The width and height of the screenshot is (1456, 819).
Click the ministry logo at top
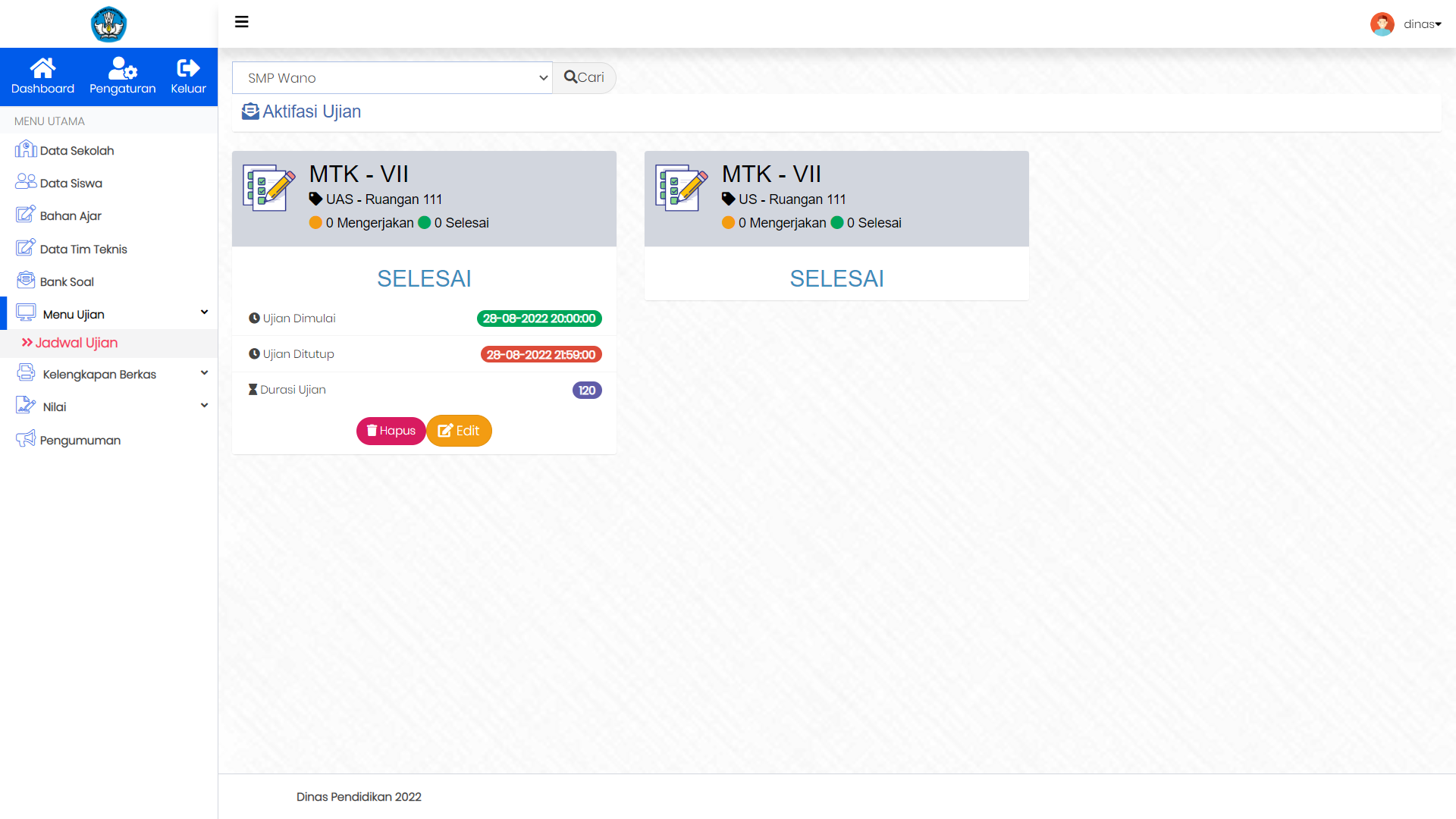(x=108, y=24)
